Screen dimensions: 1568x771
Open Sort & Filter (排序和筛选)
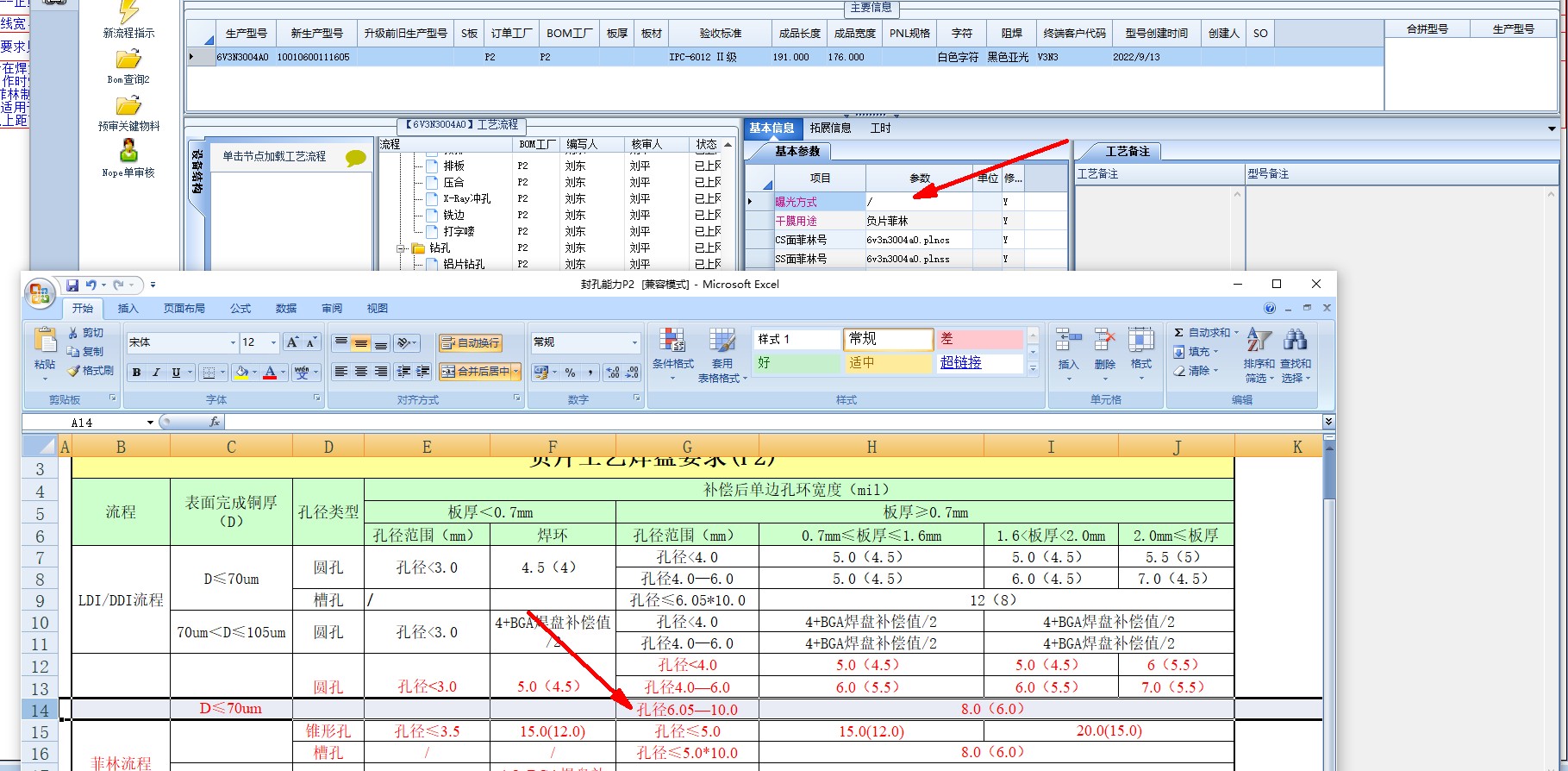(1259, 354)
